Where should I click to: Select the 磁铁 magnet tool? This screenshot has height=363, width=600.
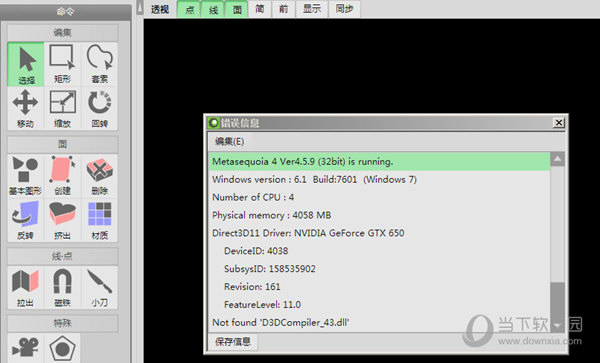tap(62, 288)
